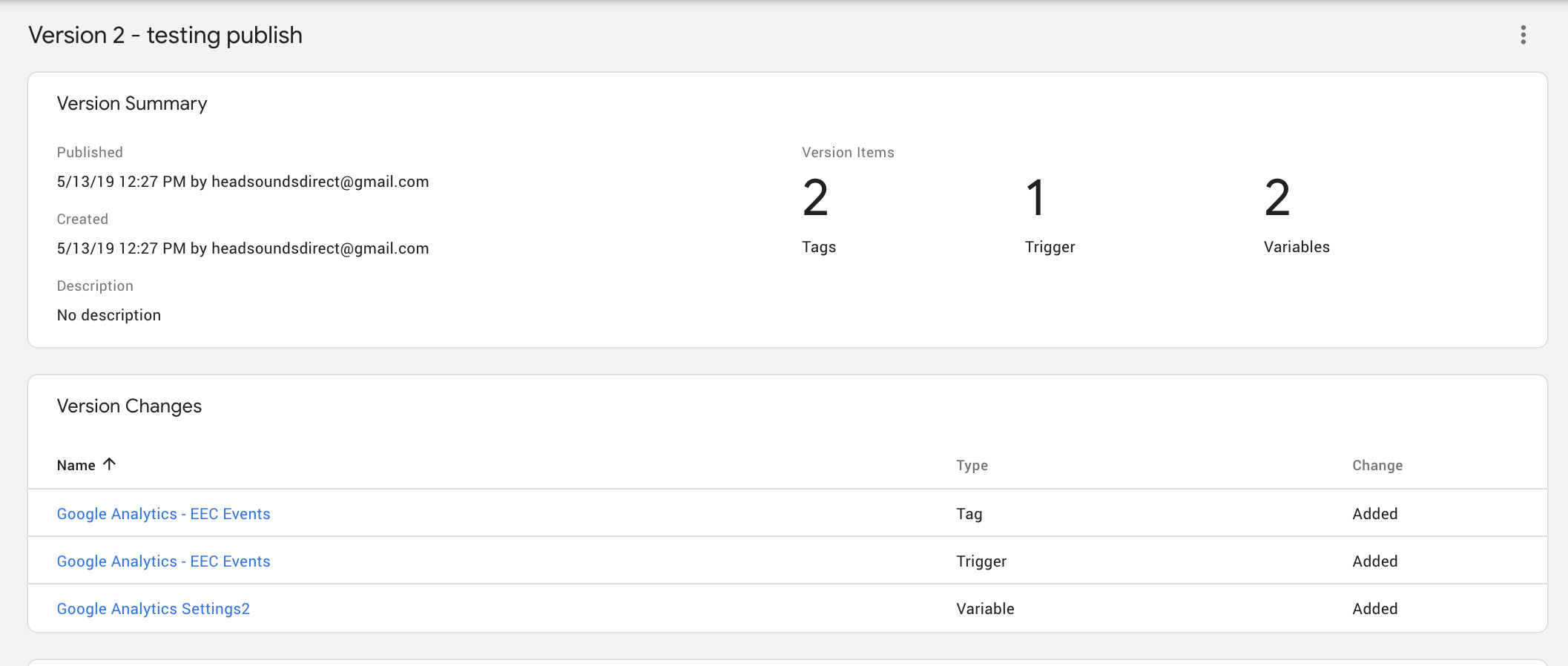Screen dimensions: 1568x666
Task: Select the Tags count of 2
Action: pyautogui.click(x=815, y=198)
